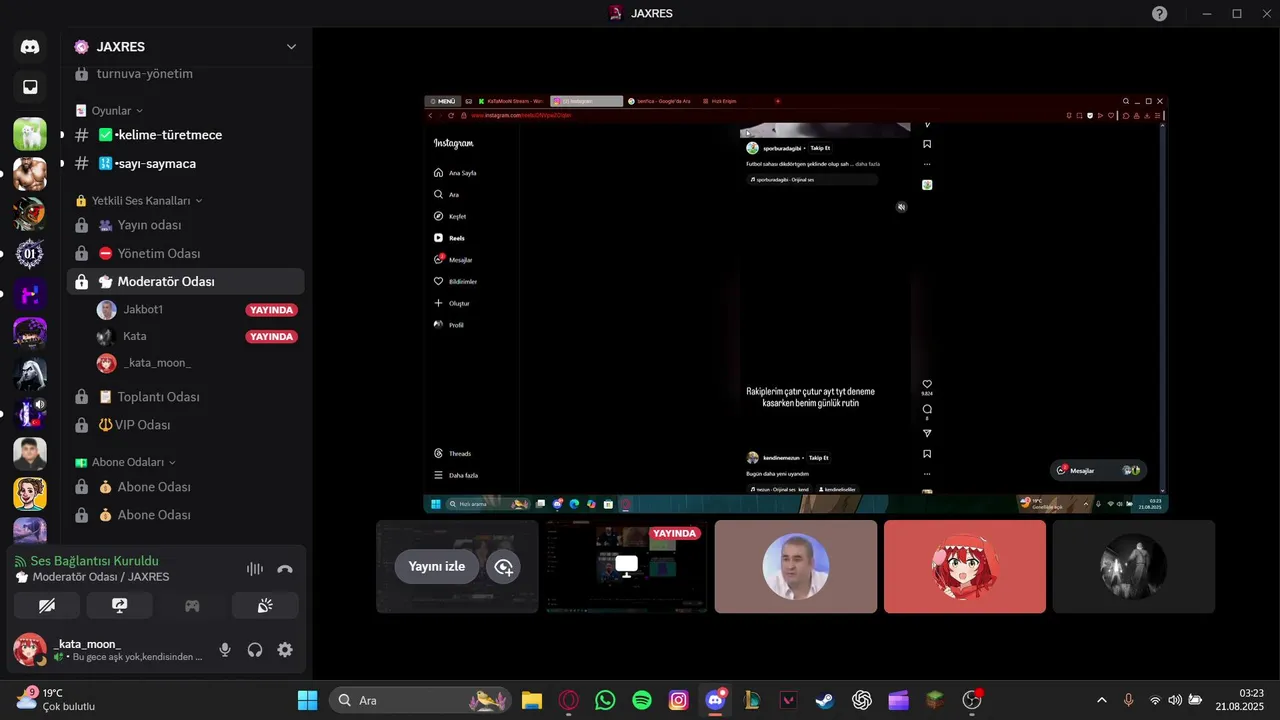Collapse the Oyunlar category
This screenshot has height=720, width=1280.
coord(118,111)
